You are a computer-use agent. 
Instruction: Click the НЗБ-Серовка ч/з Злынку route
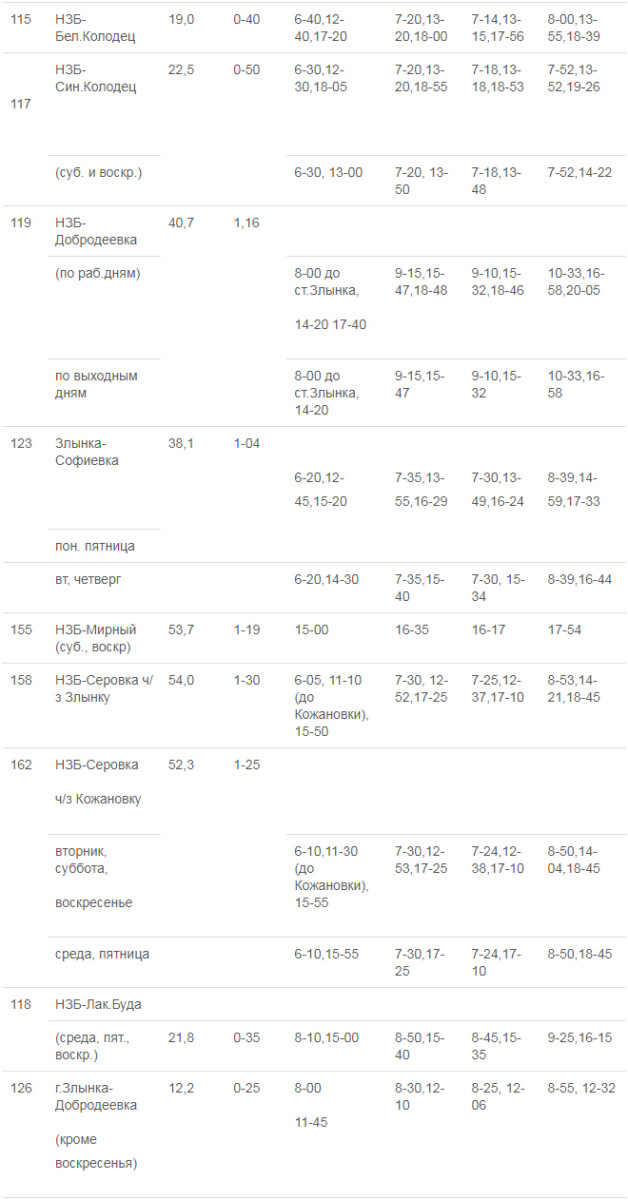[104, 688]
